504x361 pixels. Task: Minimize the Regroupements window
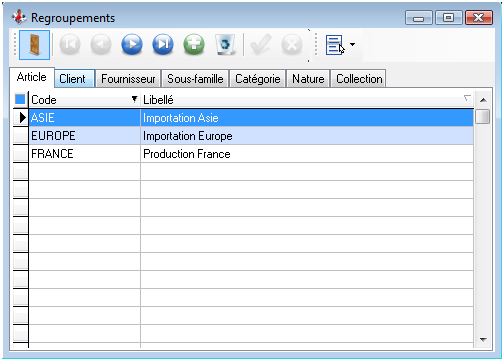[418, 18]
